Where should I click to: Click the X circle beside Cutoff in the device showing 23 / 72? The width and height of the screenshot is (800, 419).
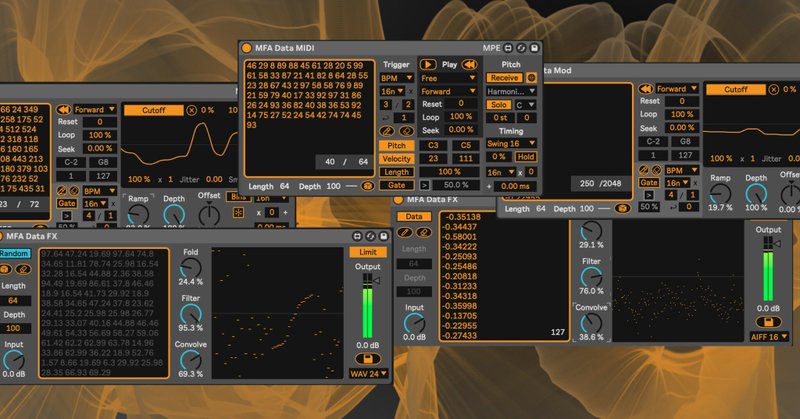(191, 110)
